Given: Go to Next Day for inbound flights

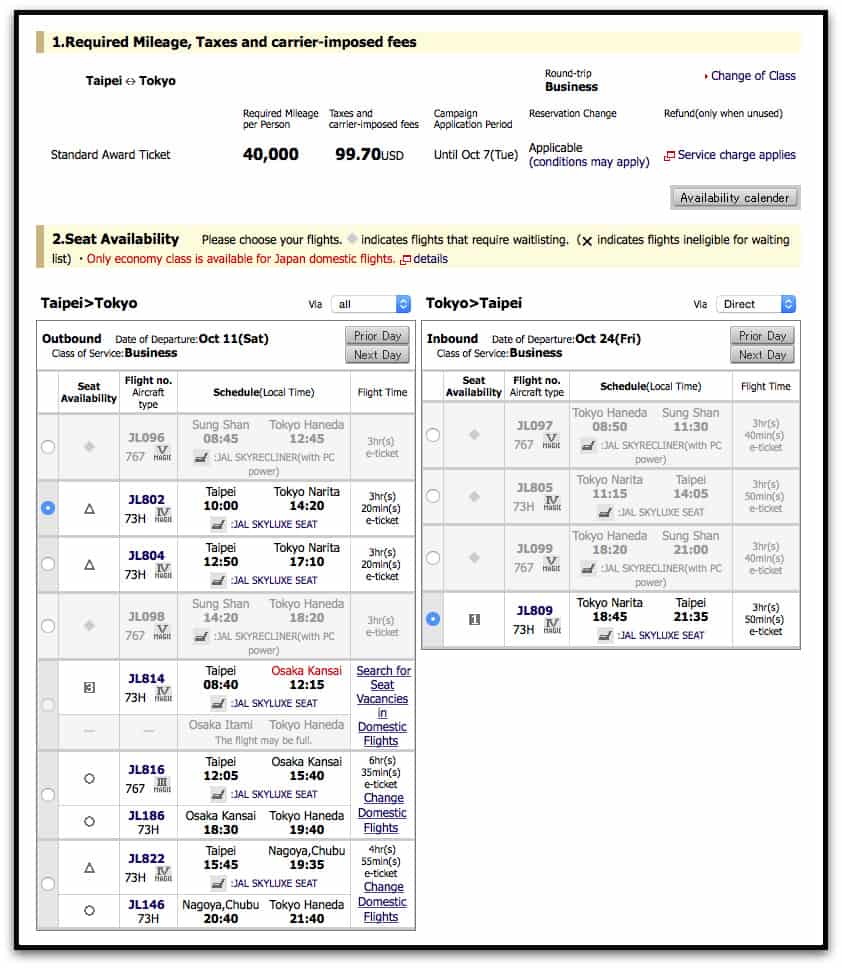Looking at the screenshot, I should point(762,354).
